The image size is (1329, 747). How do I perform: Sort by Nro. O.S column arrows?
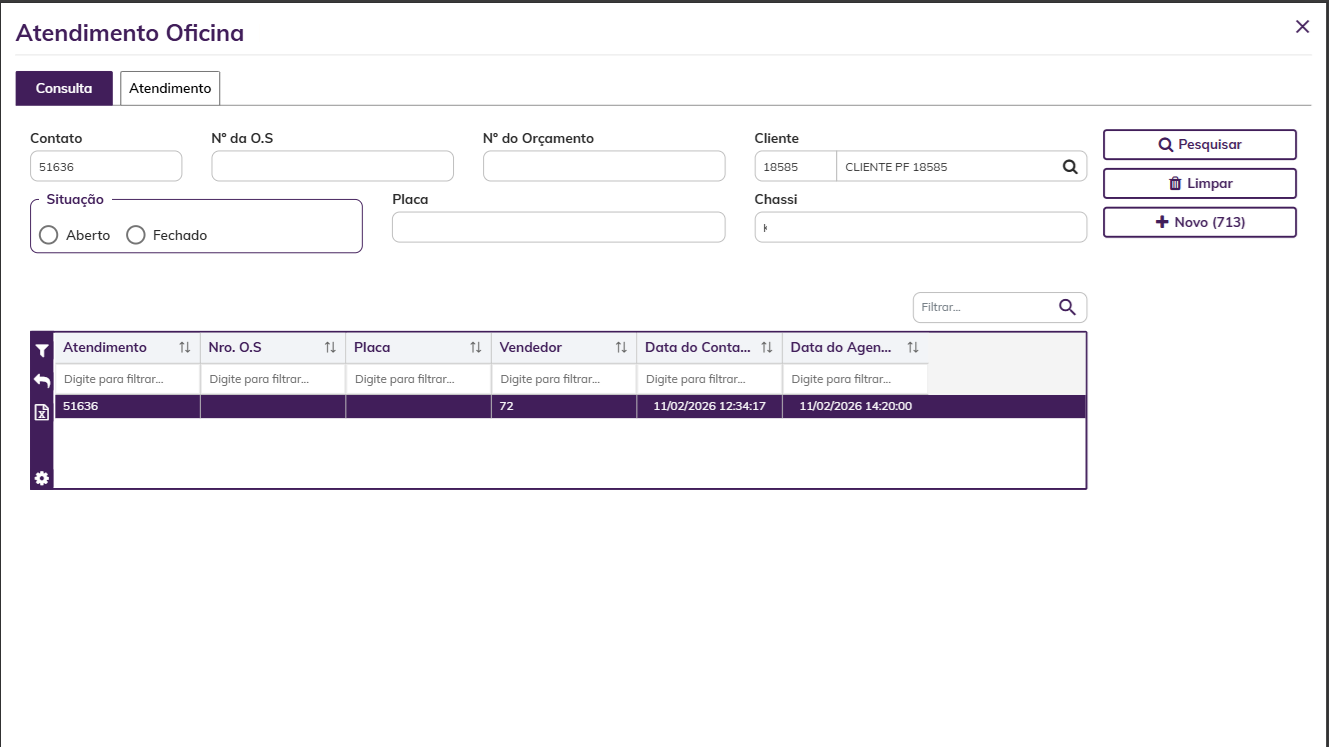click(x=330, y=347)
